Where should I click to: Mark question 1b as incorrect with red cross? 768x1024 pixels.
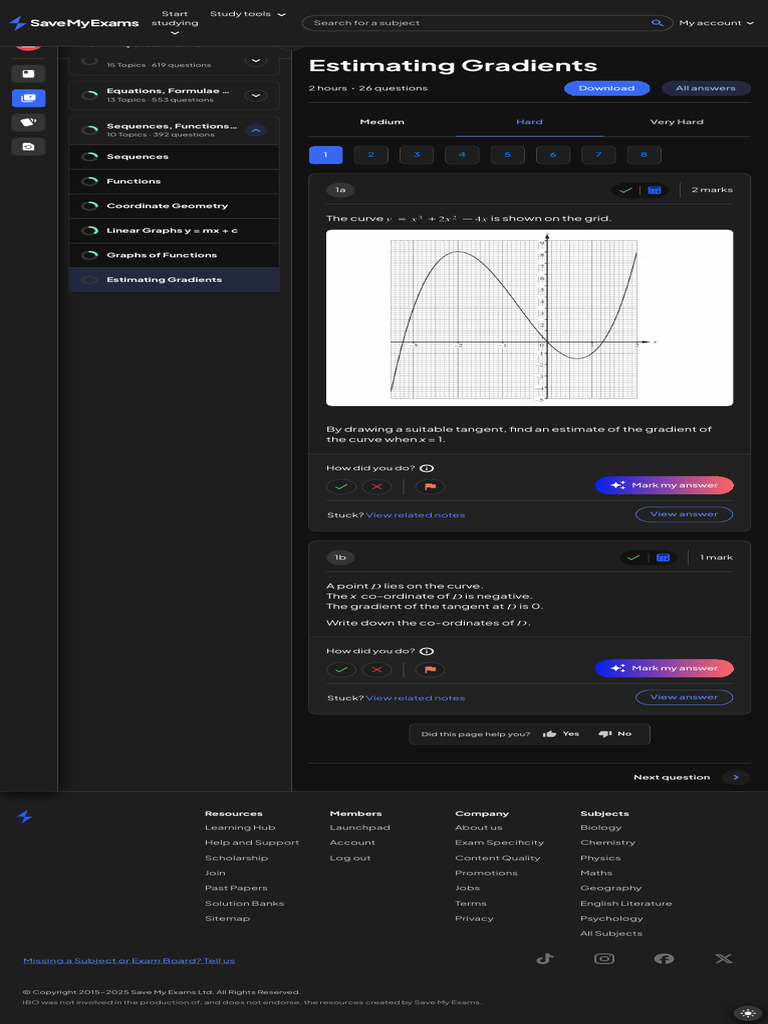click(x=376, y=670)
